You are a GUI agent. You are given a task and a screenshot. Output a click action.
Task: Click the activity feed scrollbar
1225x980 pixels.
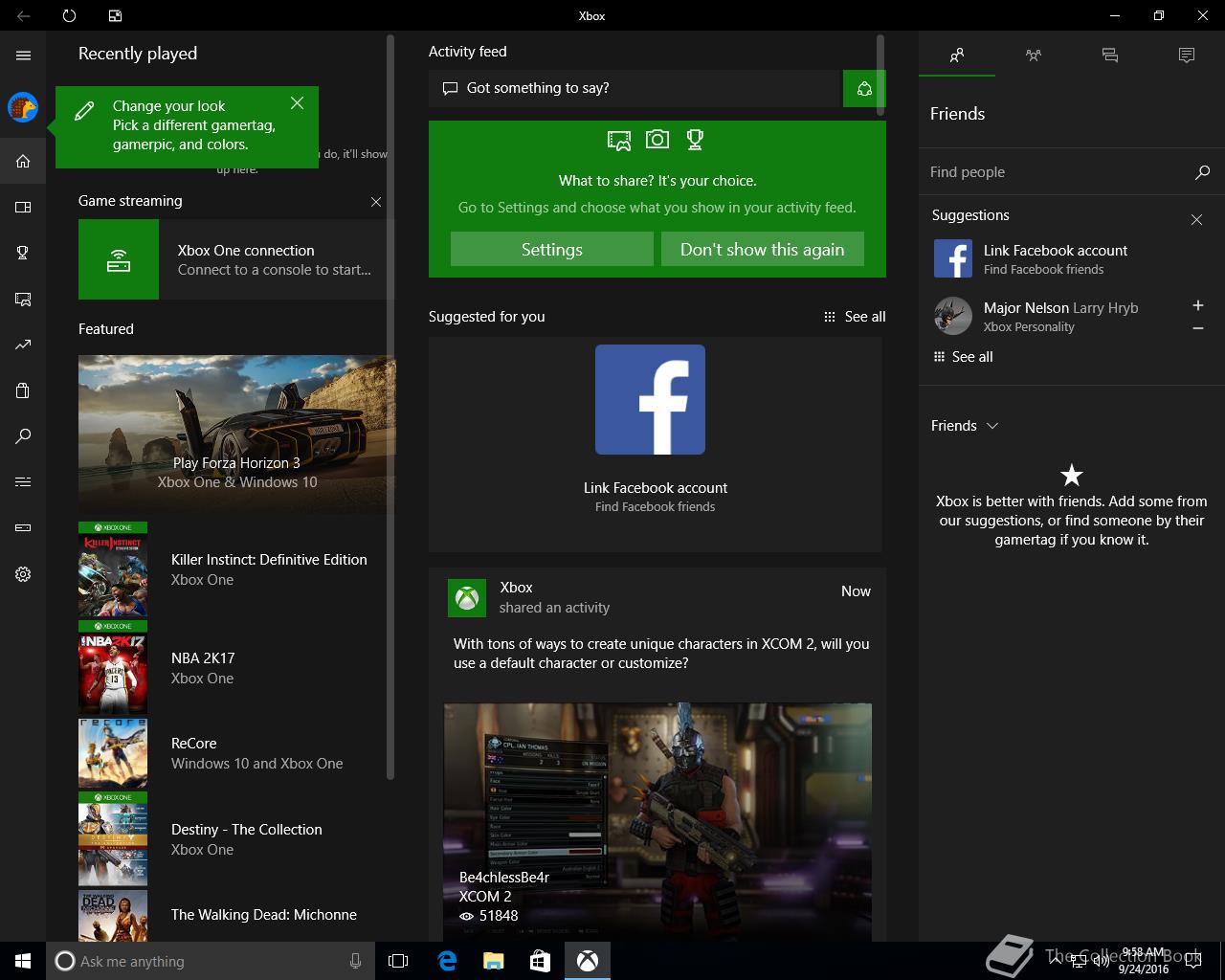coord(880,75)
